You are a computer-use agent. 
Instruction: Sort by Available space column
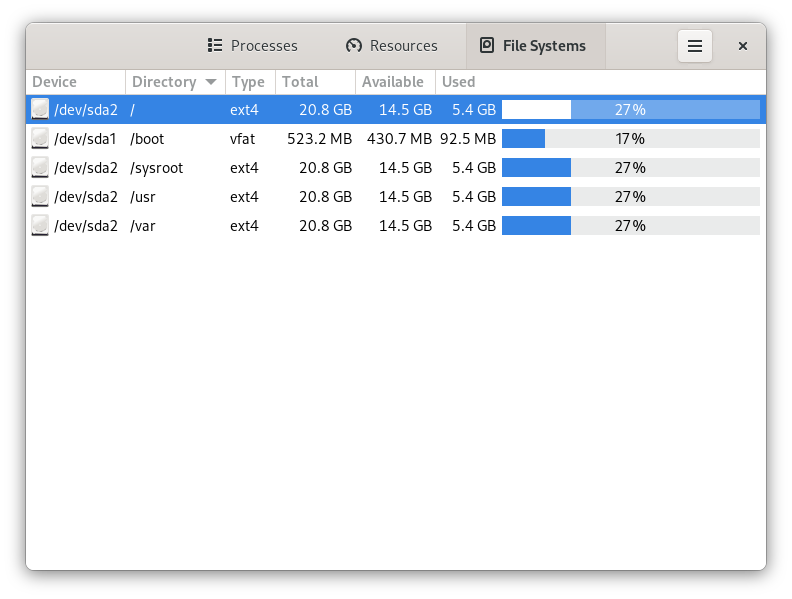(x=393, y=82)
